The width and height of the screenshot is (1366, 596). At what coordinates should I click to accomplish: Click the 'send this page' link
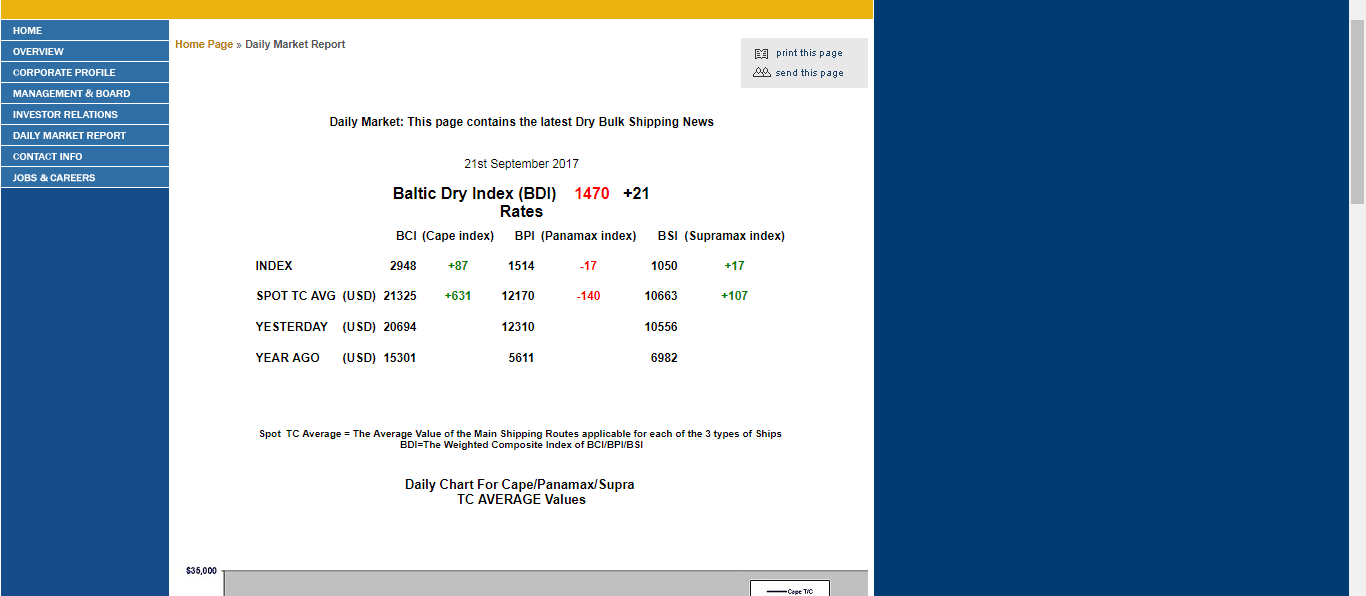pos(809,73)
